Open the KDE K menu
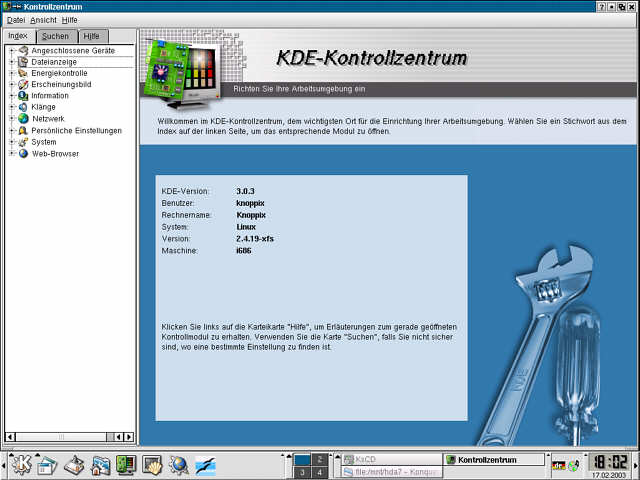640x480 pixels. pyautogui.click(x=21, y=465)
